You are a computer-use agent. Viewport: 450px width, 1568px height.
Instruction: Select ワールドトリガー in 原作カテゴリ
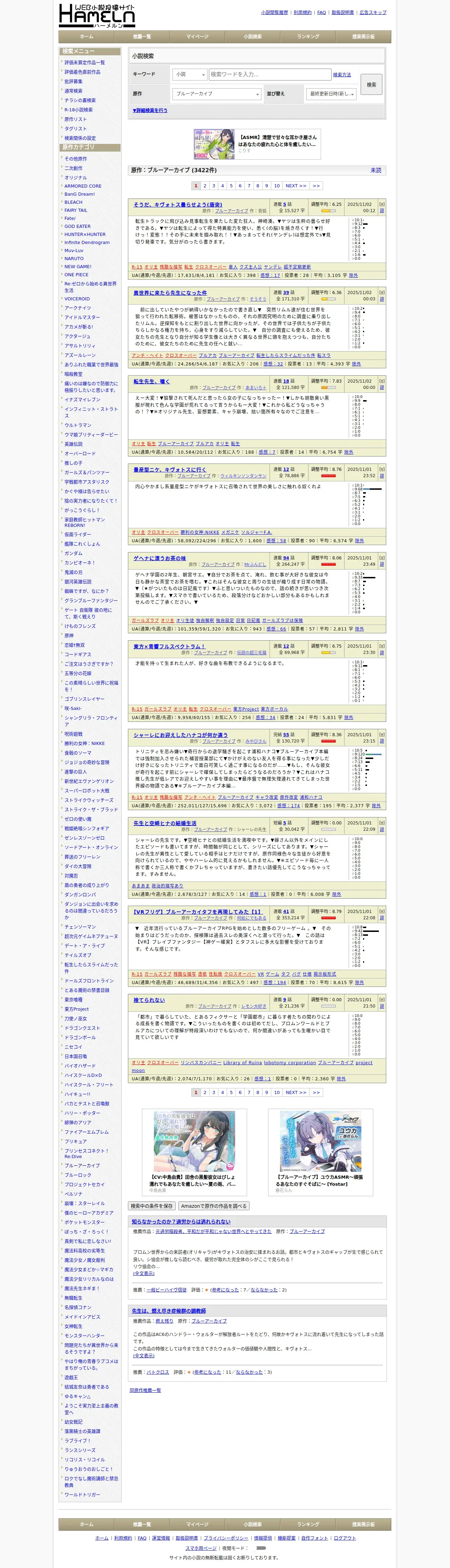(x=82, y=1494)
